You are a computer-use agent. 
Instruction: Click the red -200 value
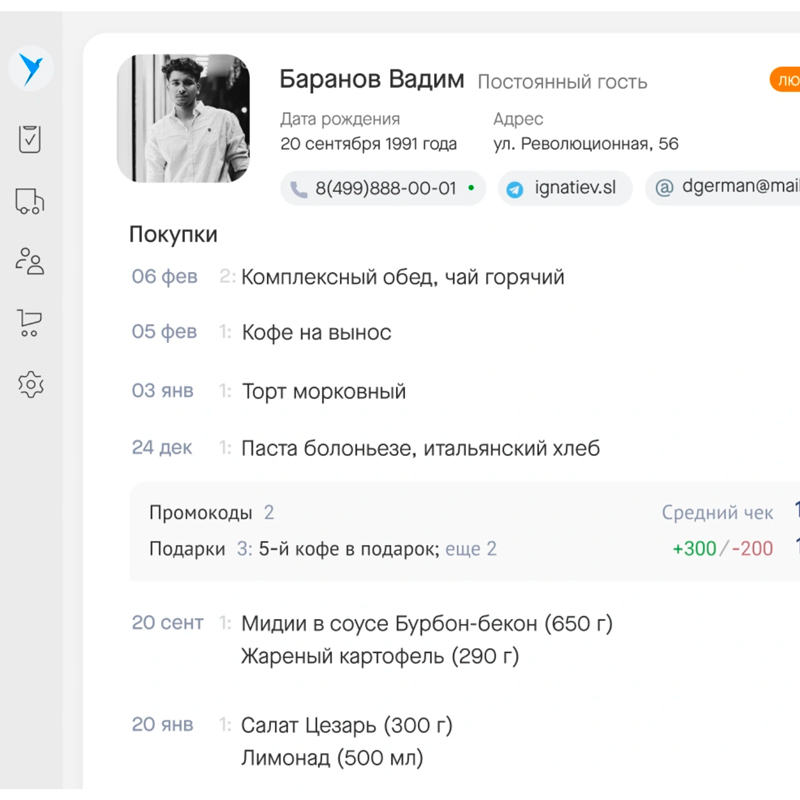point(753,549)
